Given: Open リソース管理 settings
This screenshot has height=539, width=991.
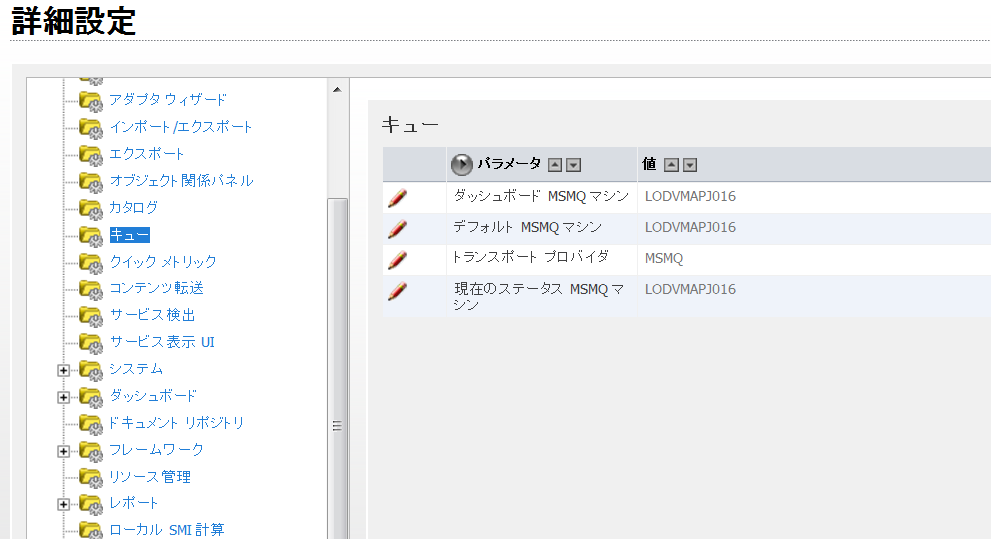Looking at the screenshot, I should tap(150, 477).
